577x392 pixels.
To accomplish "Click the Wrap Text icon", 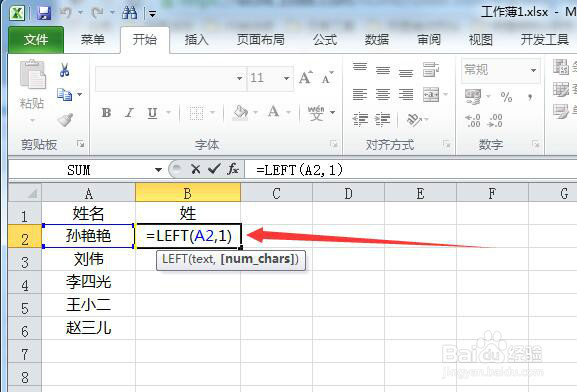I will click(x=431, y=70).
